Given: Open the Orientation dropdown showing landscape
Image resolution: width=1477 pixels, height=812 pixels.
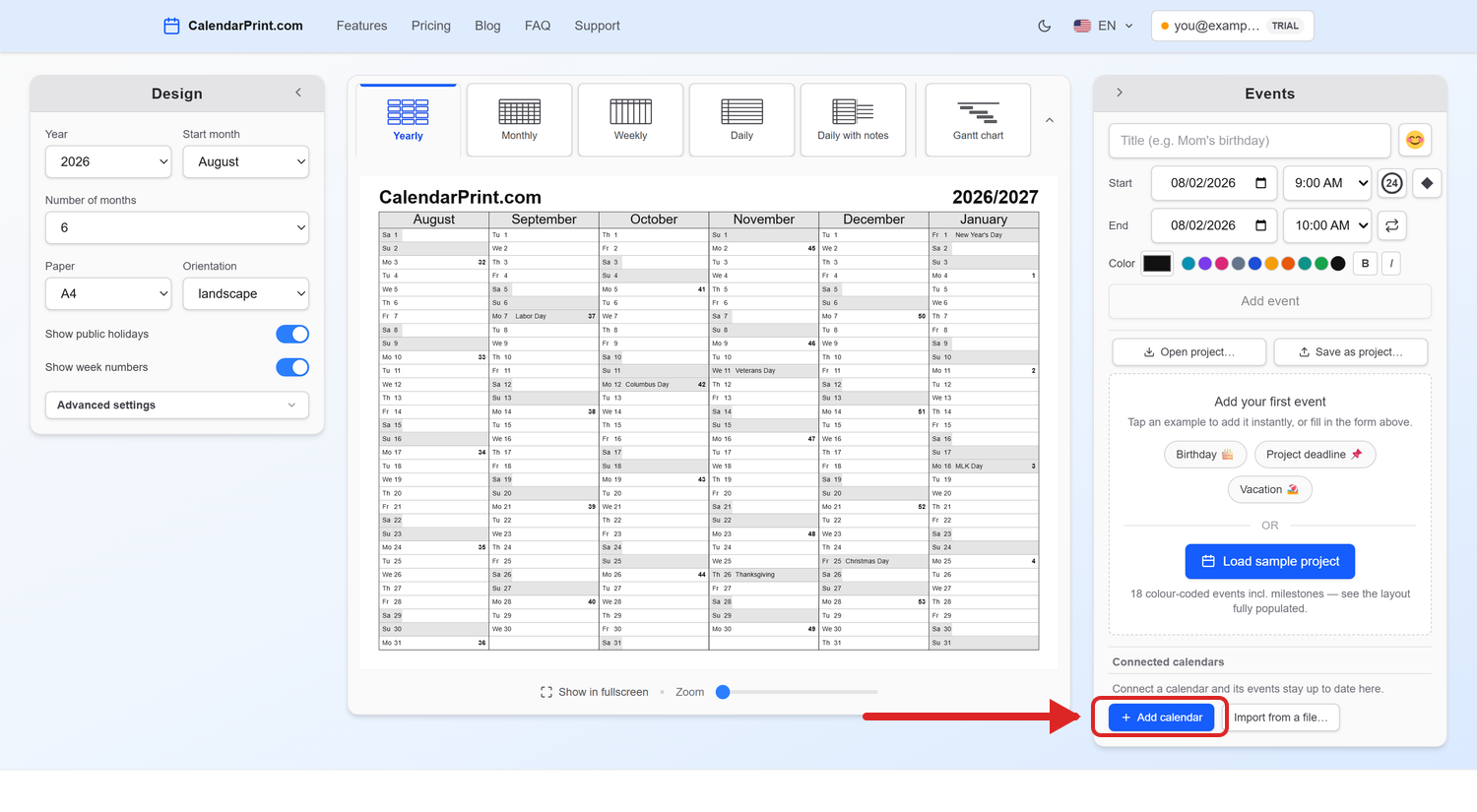Looking at the screenshot, I should [x=246, y=293].
